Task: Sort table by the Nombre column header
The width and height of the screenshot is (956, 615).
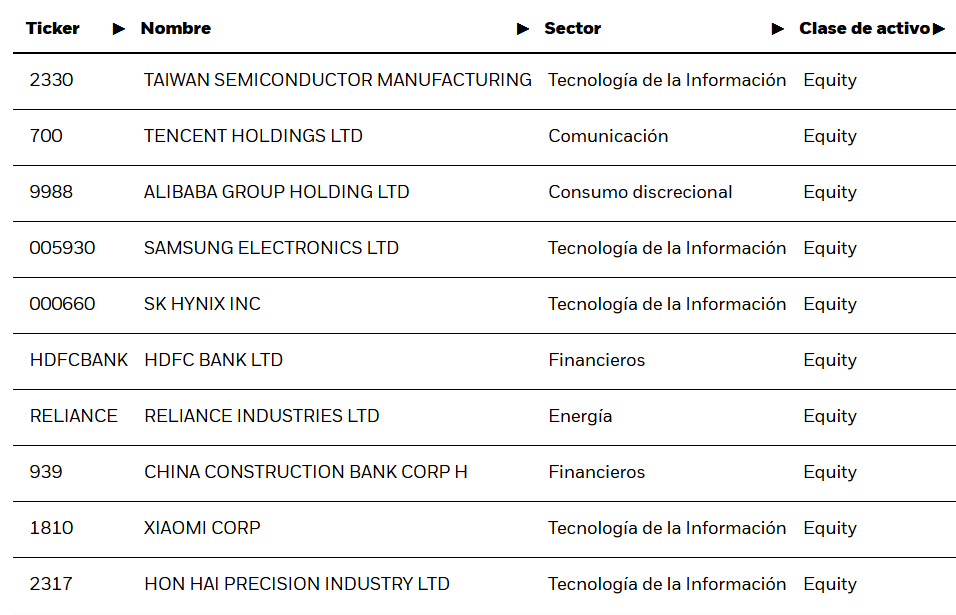Action: 176,29
